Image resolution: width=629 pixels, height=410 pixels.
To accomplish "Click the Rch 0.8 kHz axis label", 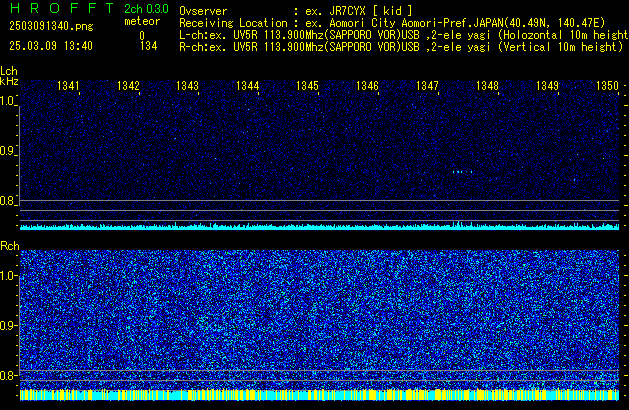I will (7, 375).
